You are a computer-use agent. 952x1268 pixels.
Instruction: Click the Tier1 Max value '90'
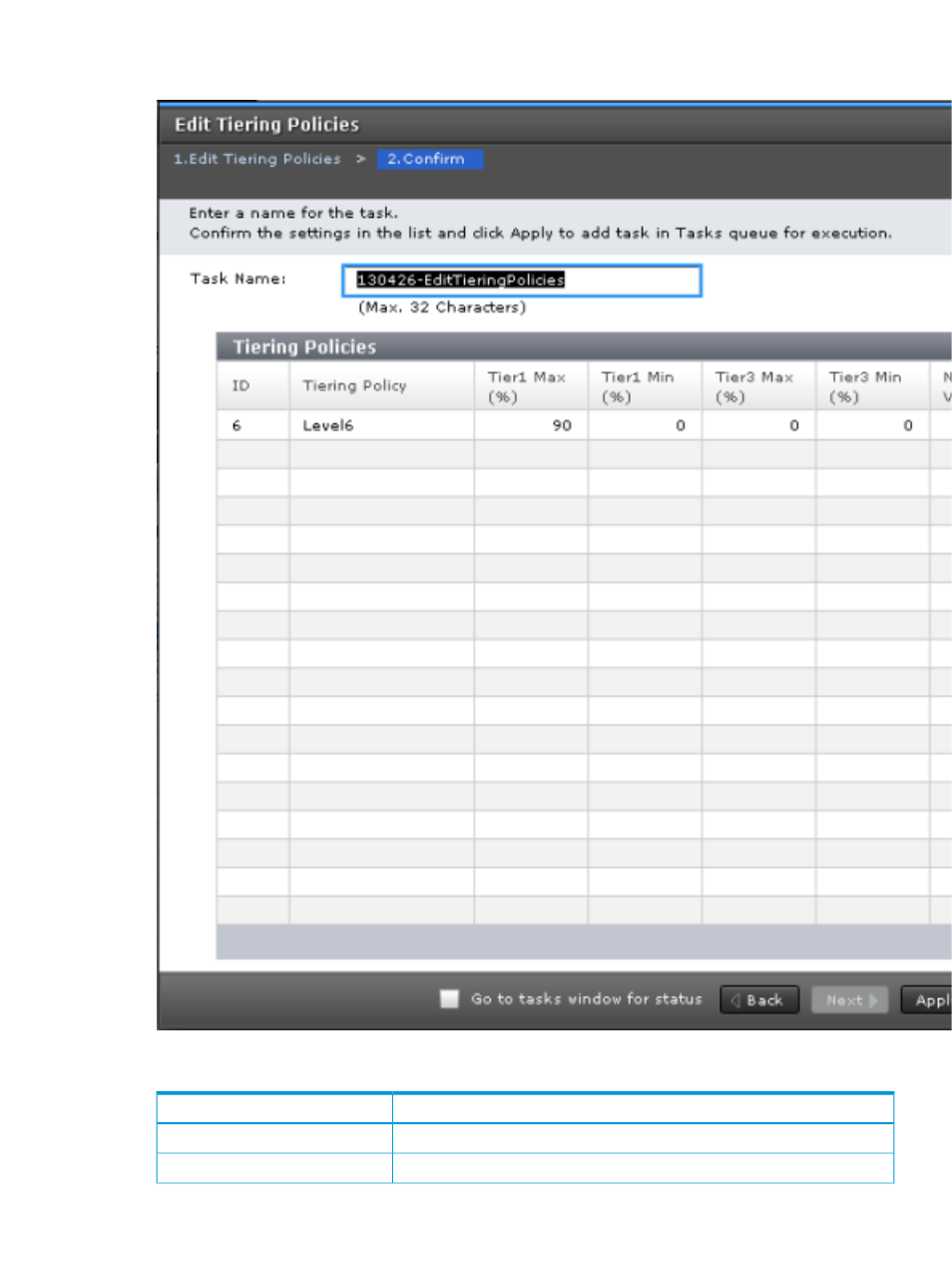(x=531, y=425)
